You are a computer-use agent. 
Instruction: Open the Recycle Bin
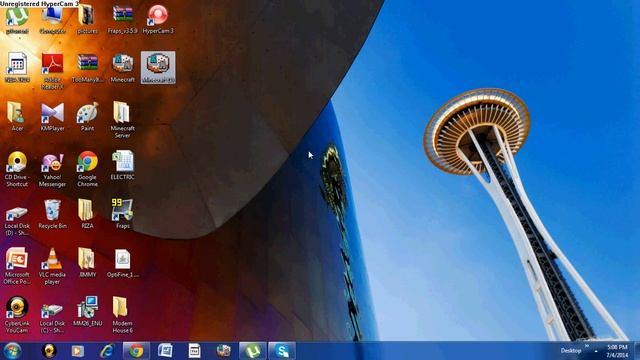[52, 214]
